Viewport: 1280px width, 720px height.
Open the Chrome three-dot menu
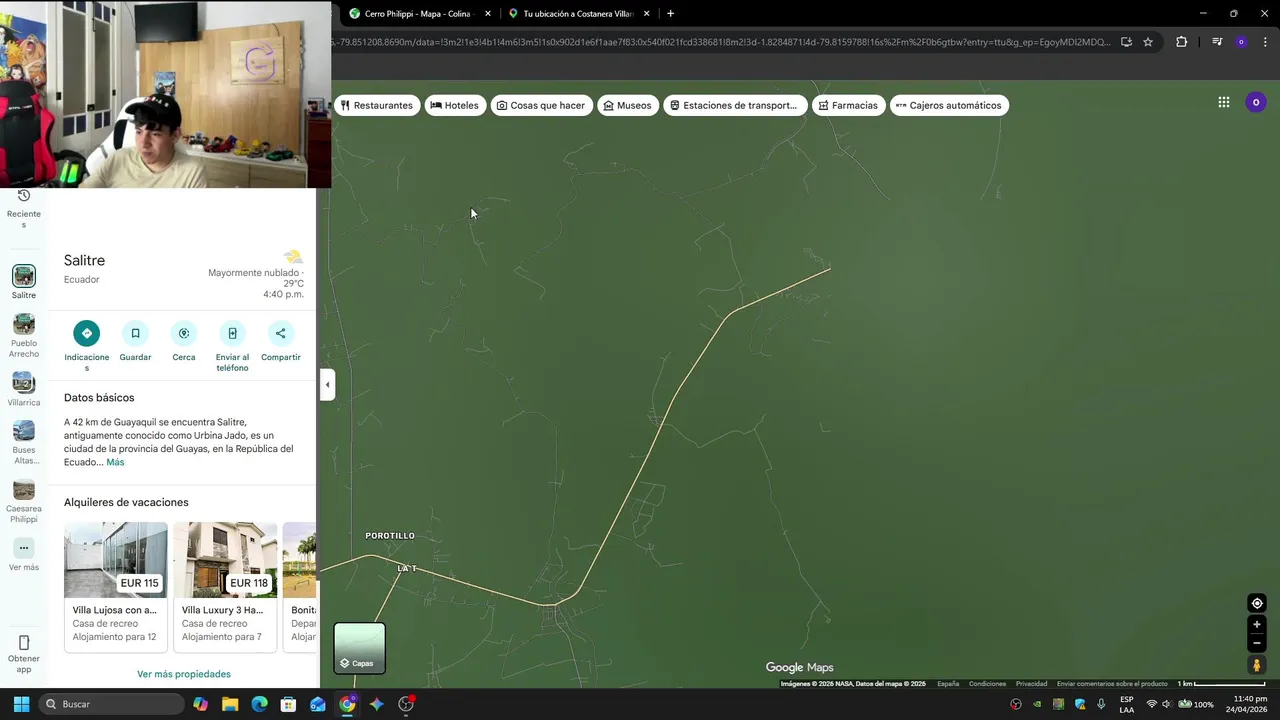point(1266,42)
